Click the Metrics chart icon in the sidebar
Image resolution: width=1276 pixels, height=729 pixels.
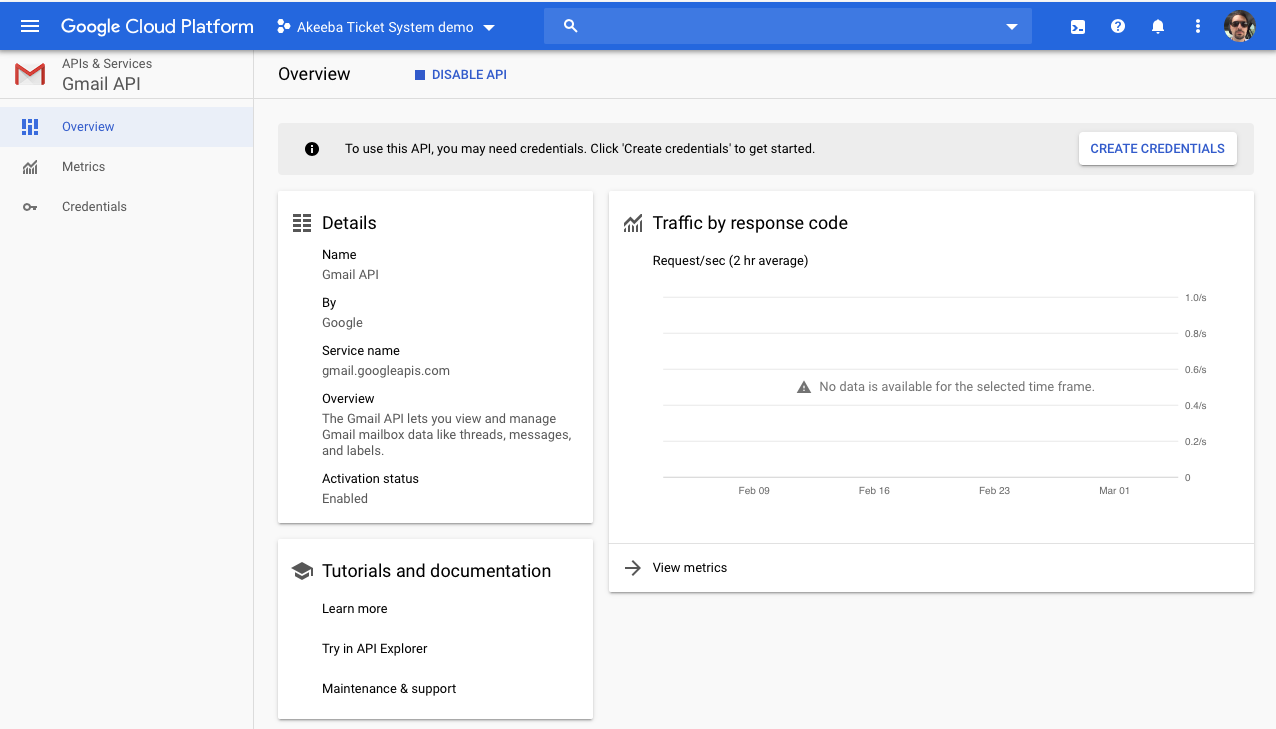(x=30, y=167)
